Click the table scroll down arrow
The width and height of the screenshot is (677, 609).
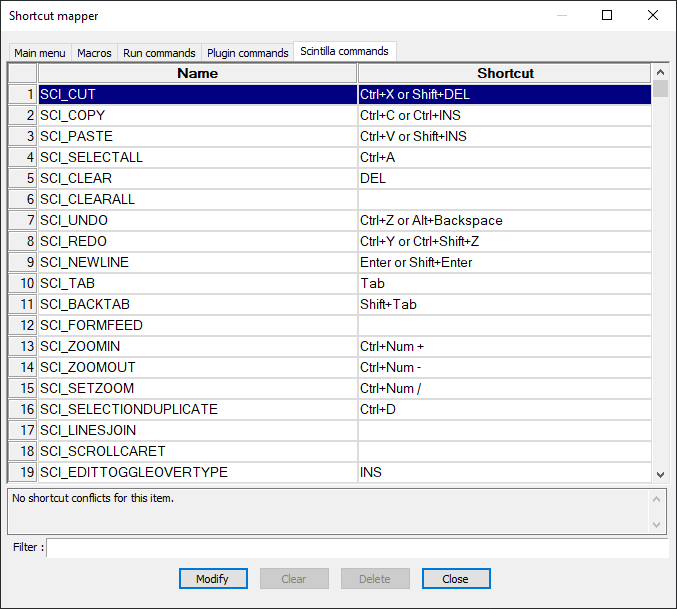pos(660,475)
